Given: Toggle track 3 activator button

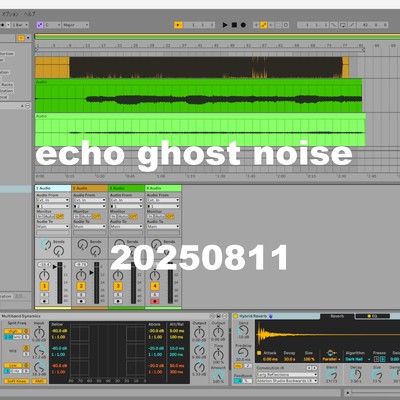Looking at the screenshot, I should (x=118, y=286).
